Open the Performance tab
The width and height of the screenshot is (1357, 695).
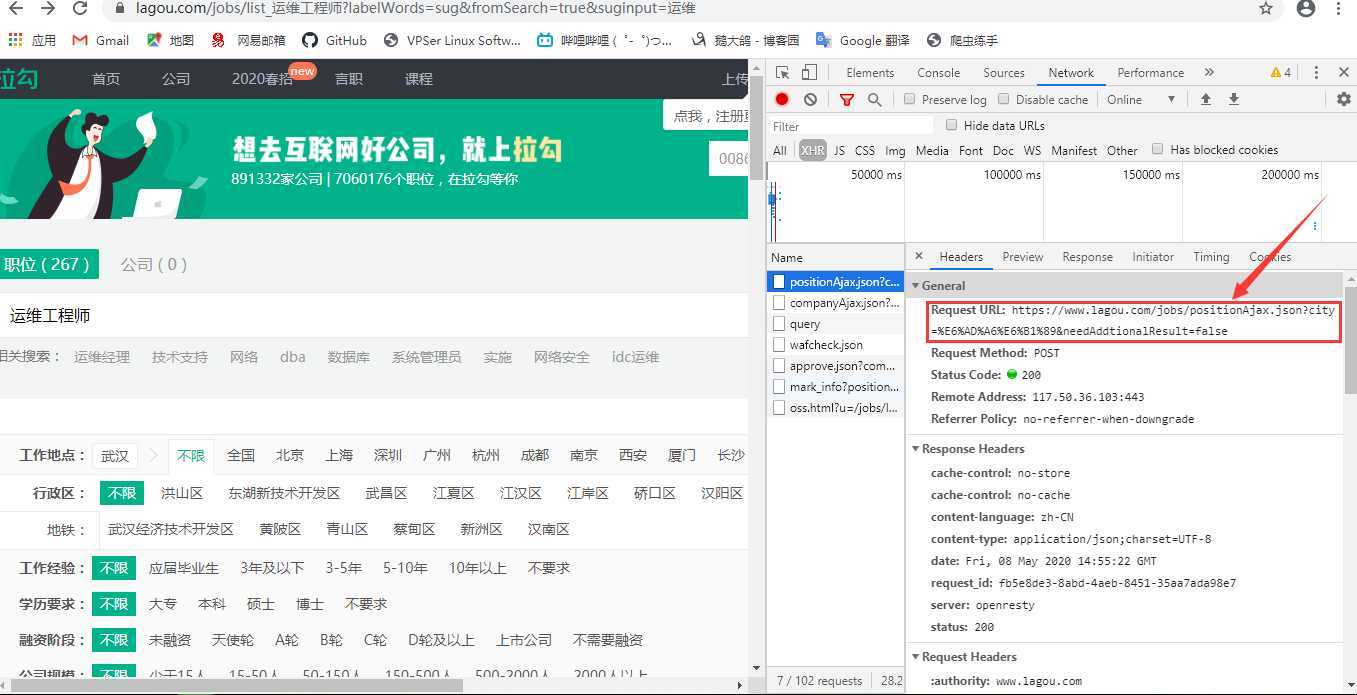[x=1150, y=73]
